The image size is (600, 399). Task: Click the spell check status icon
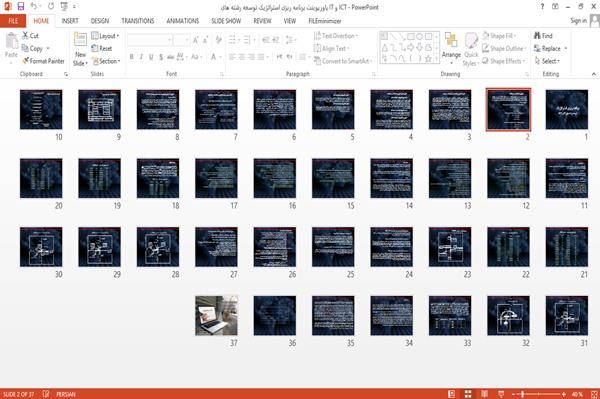coord(46,394)
